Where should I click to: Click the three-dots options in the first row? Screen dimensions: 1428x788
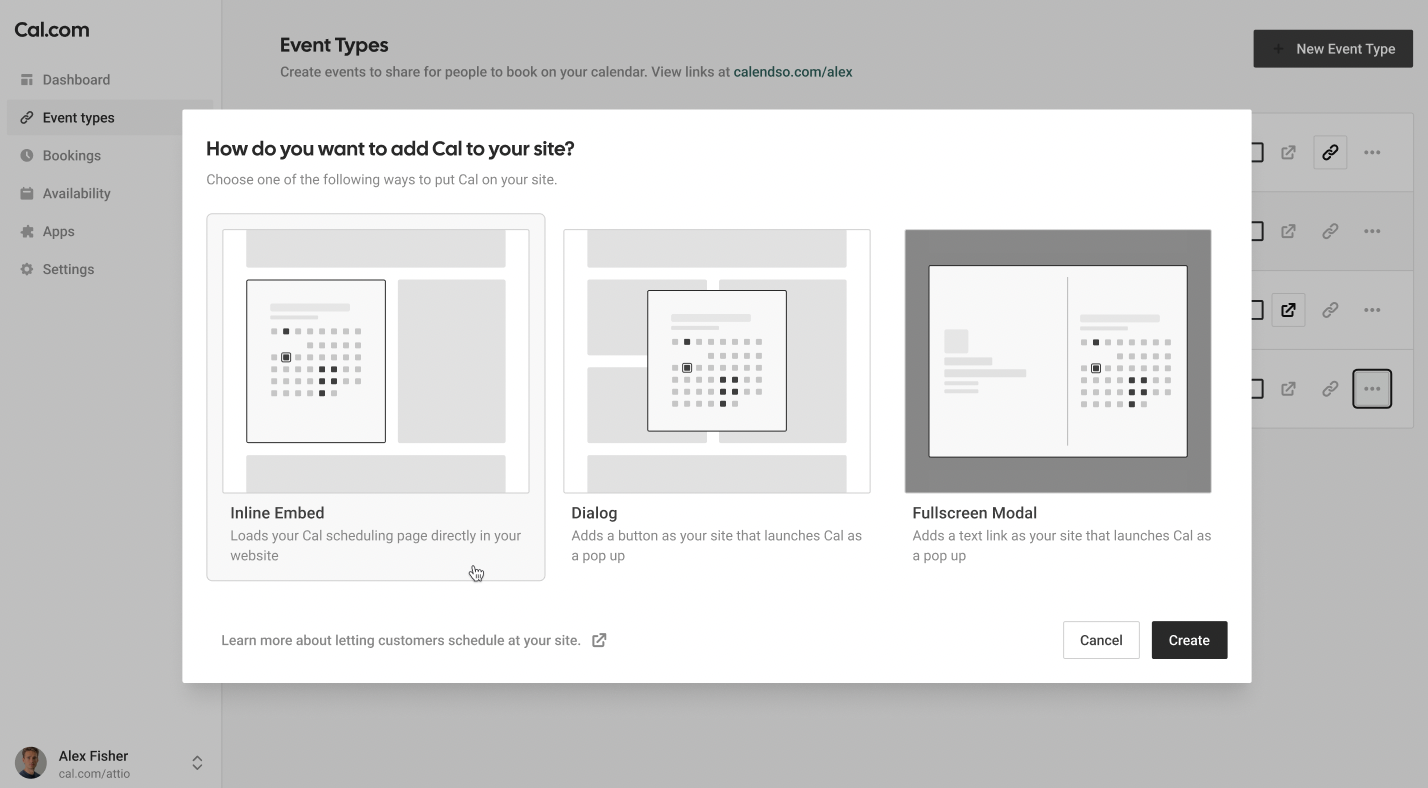[1372, 153]
